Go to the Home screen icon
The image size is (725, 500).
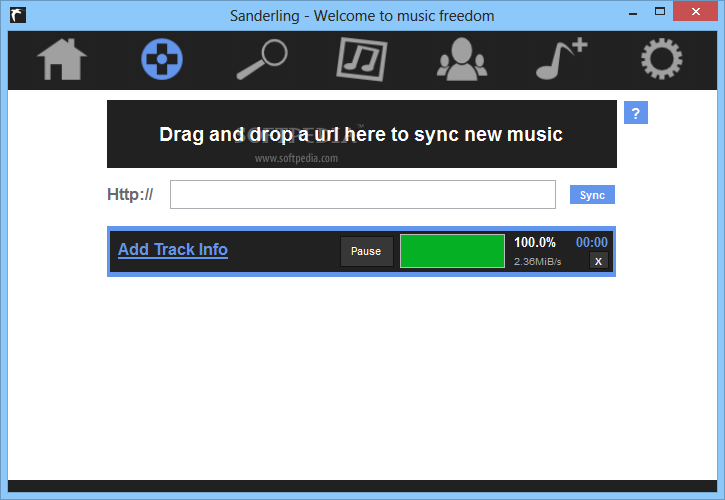[62, 59]
